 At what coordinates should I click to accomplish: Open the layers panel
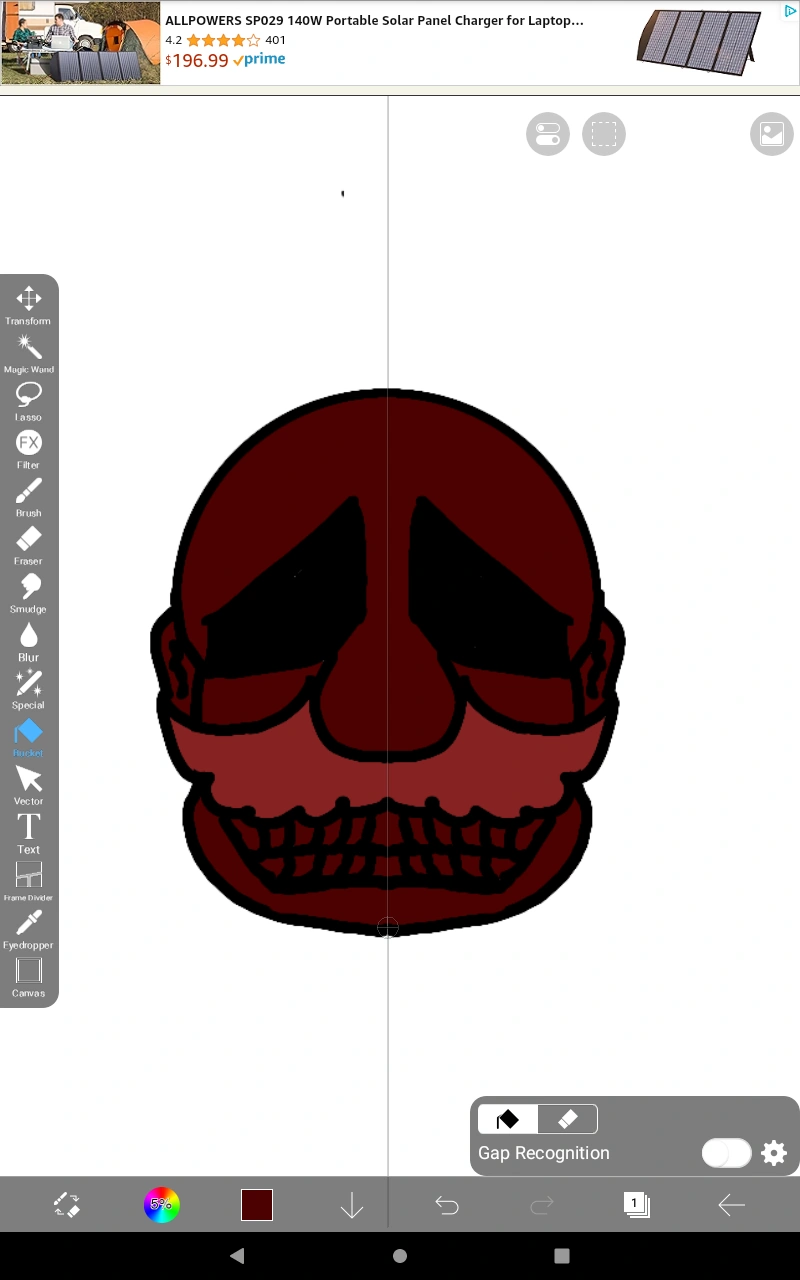pos(637,1205)
